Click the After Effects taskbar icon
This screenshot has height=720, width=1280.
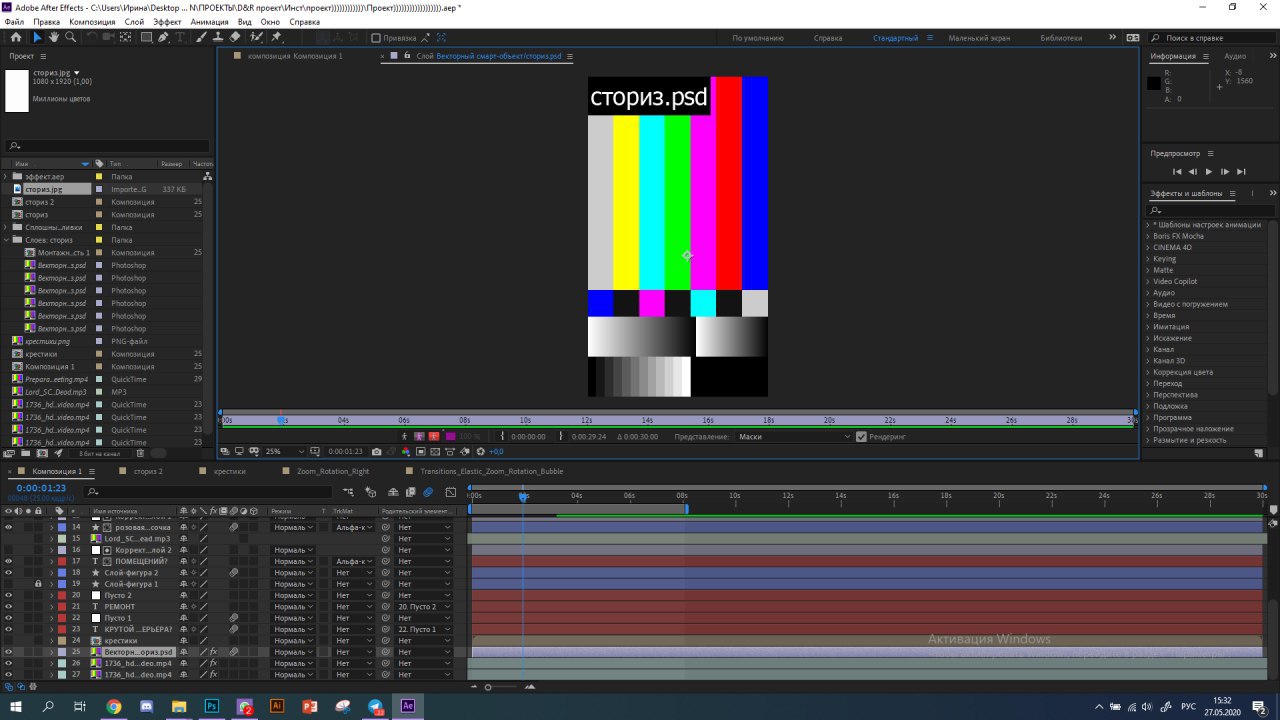point(408,706)
